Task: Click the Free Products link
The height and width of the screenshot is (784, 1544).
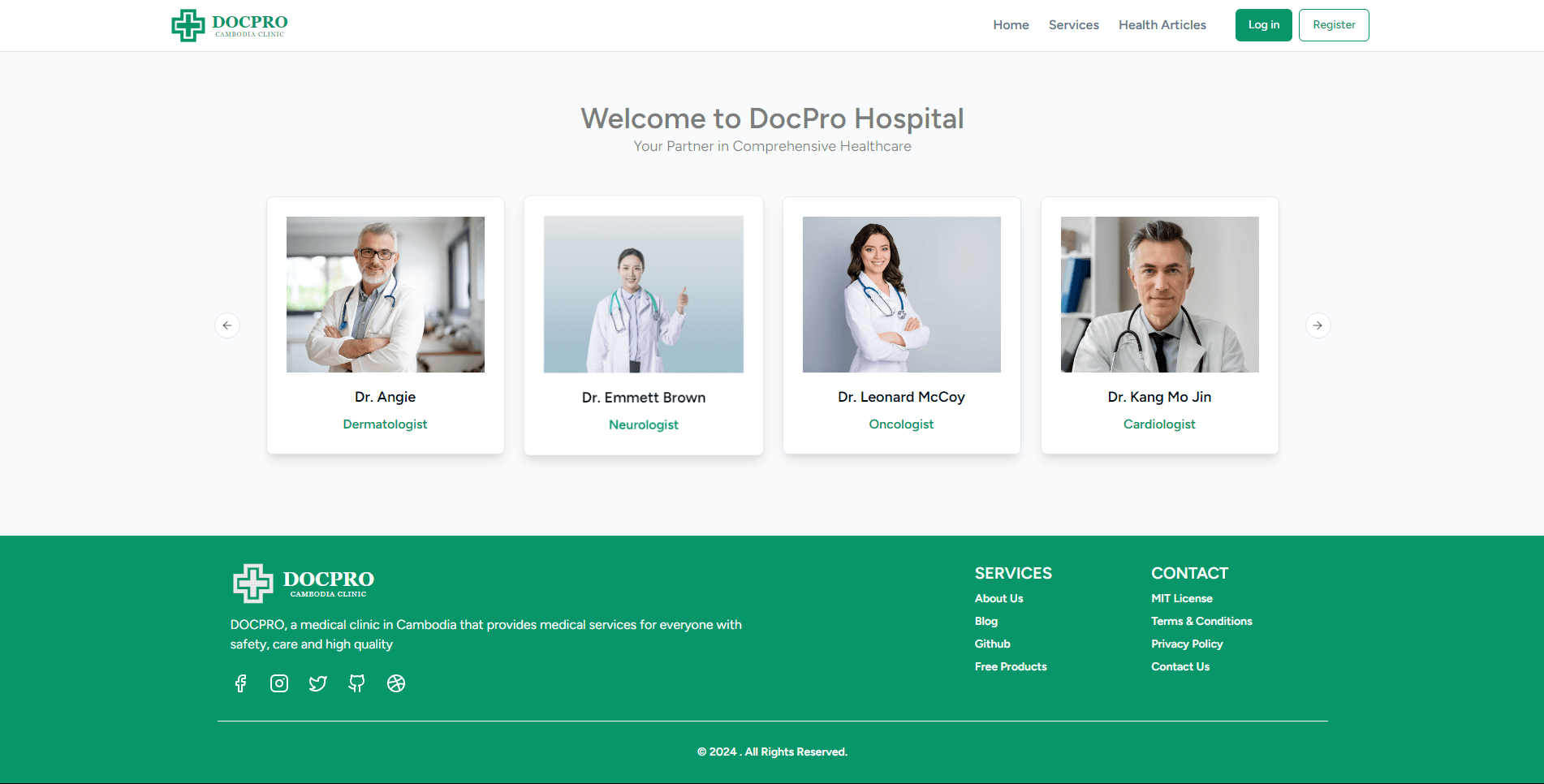Action: click(1010, 666)
